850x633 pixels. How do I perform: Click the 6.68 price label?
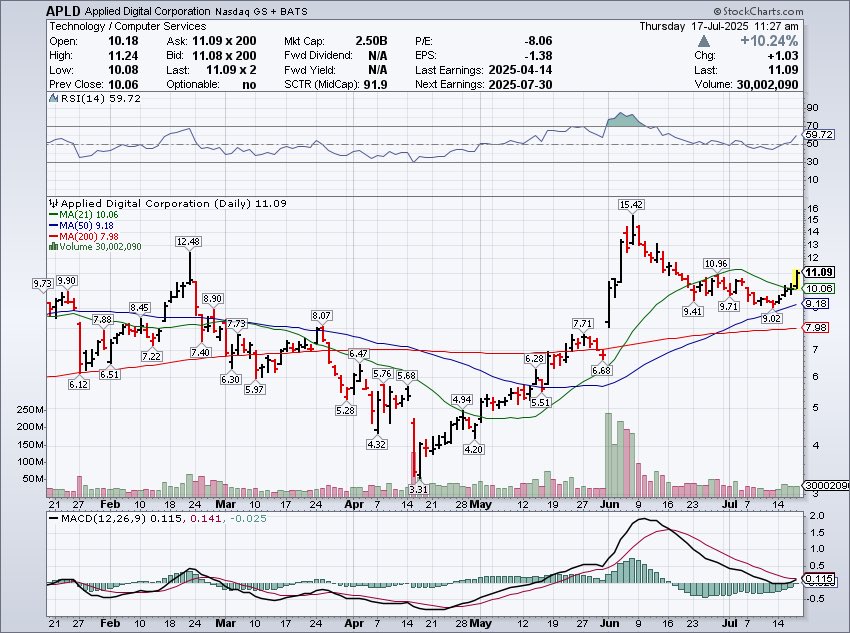point(601,371)
